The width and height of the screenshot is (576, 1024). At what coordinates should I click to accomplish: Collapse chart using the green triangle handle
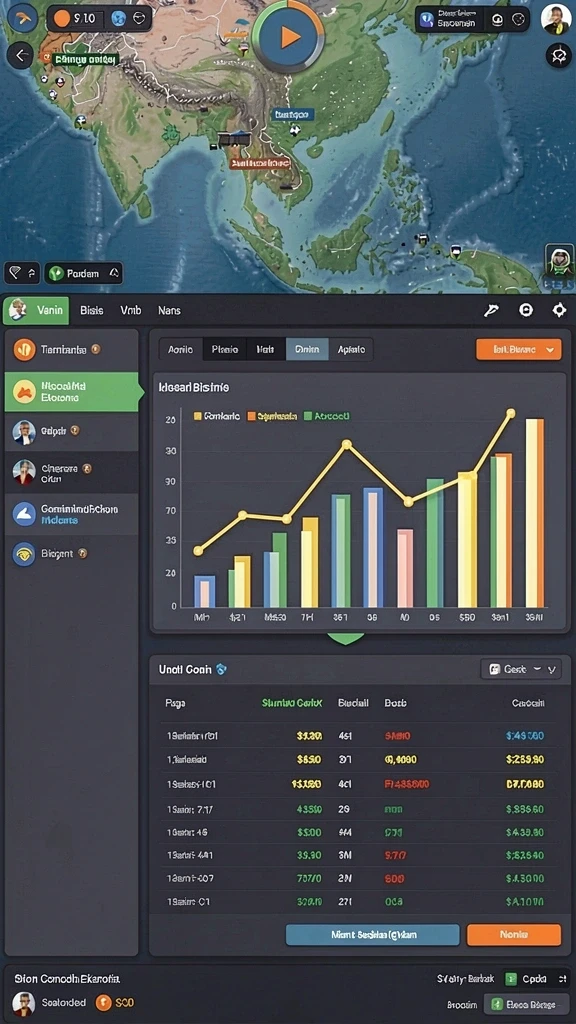pyautogui.click(x=345, y=638)
